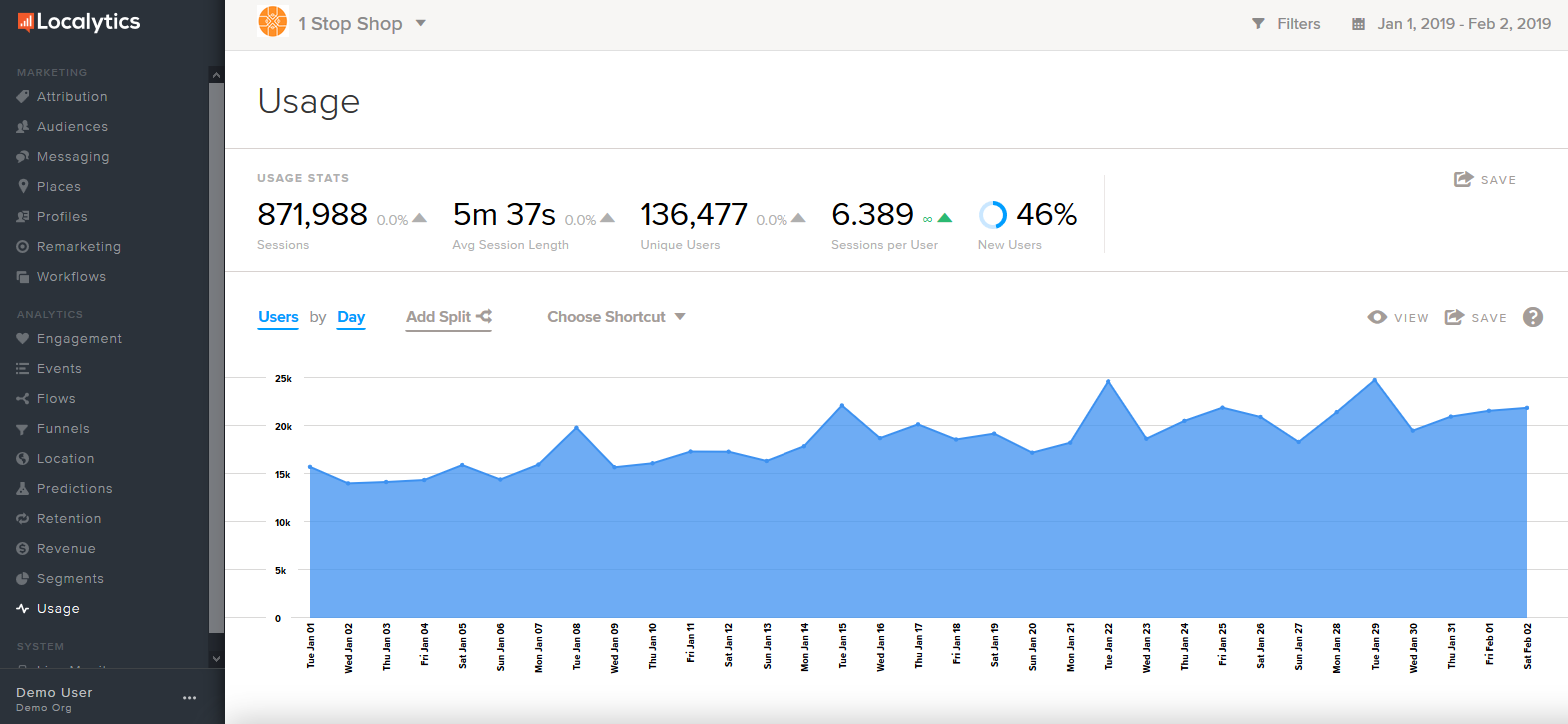This screenshot has width=1568, height=724.
Task: Click the Localytics logo
Action: 79,22
